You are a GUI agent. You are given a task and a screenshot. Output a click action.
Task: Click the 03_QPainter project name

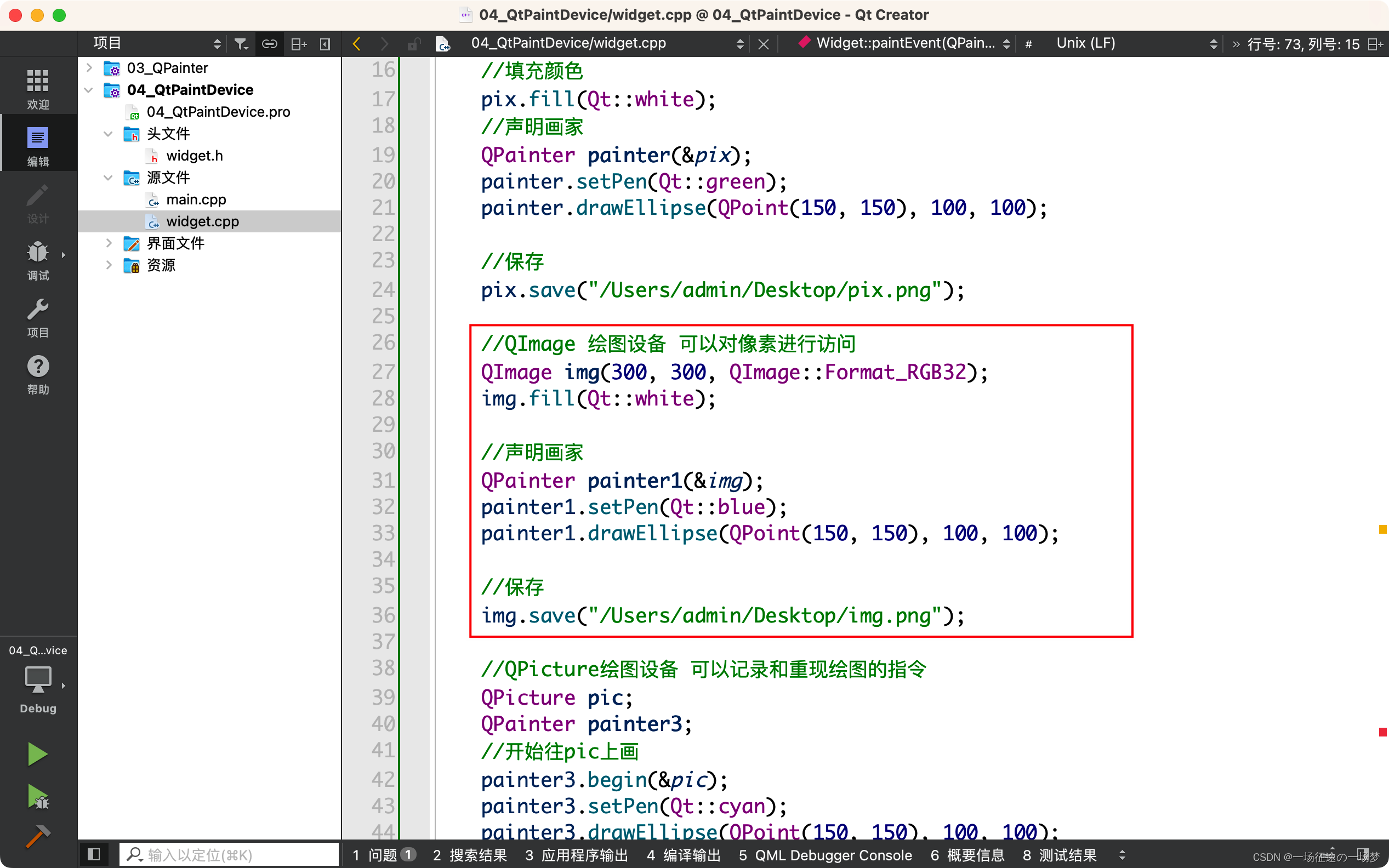coord(167,68)
